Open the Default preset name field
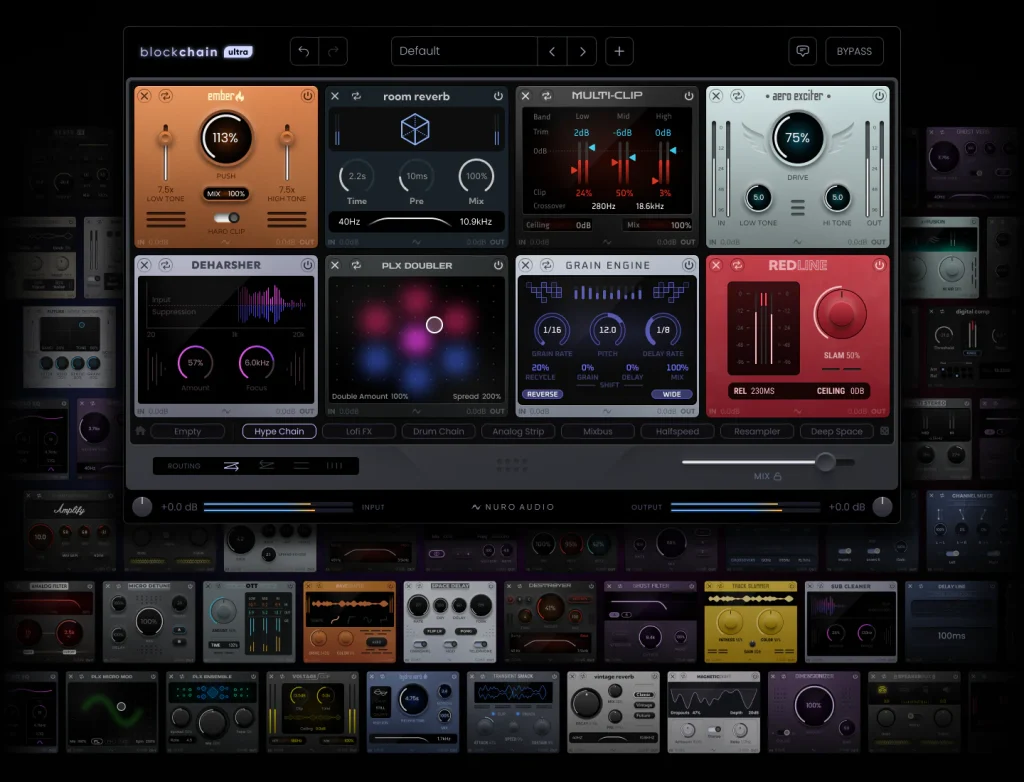The height and width of the screenshot is (782, 1024). [465, 51]
